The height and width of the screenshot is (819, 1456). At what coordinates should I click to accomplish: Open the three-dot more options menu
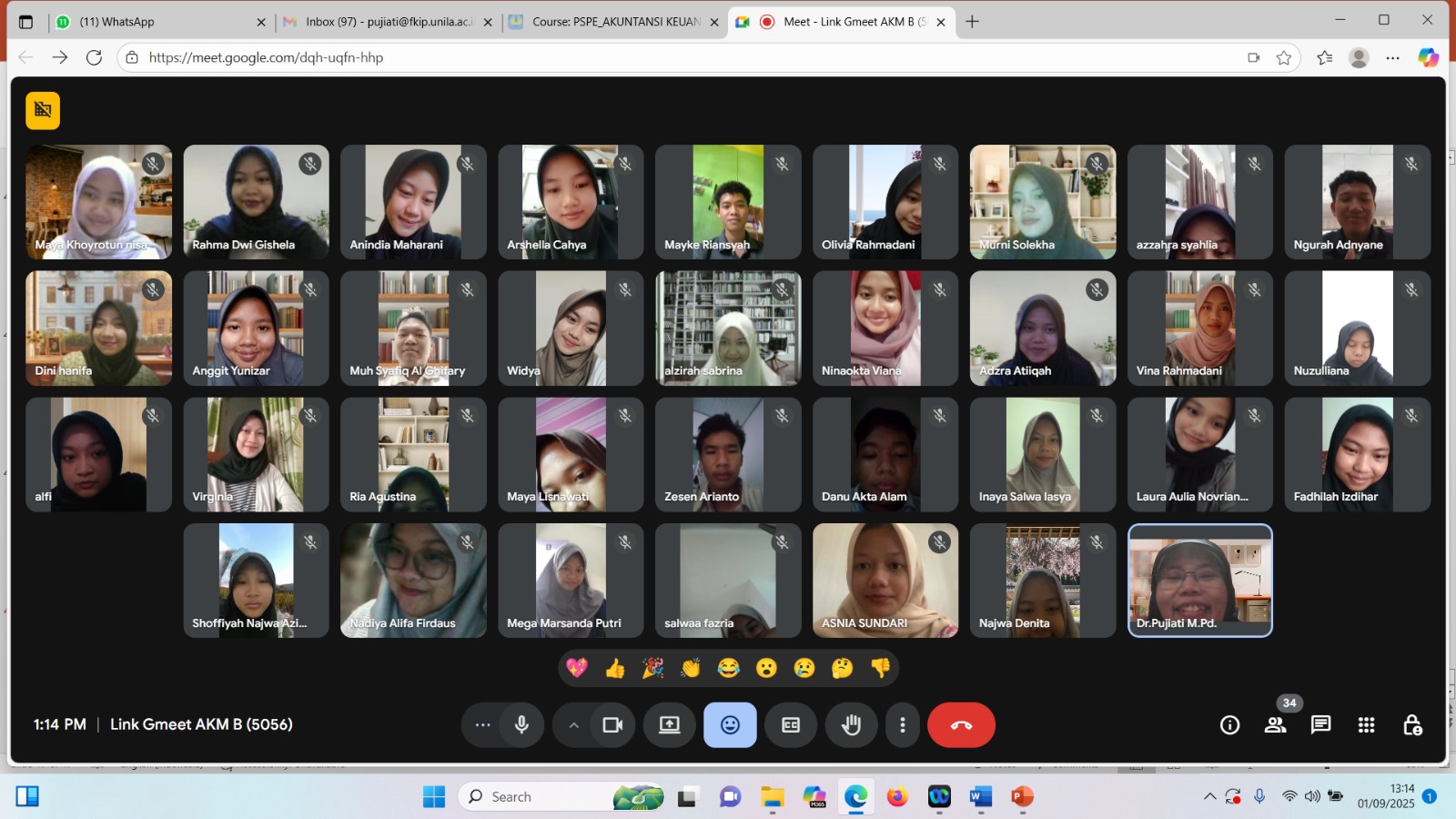coord(902,725)
